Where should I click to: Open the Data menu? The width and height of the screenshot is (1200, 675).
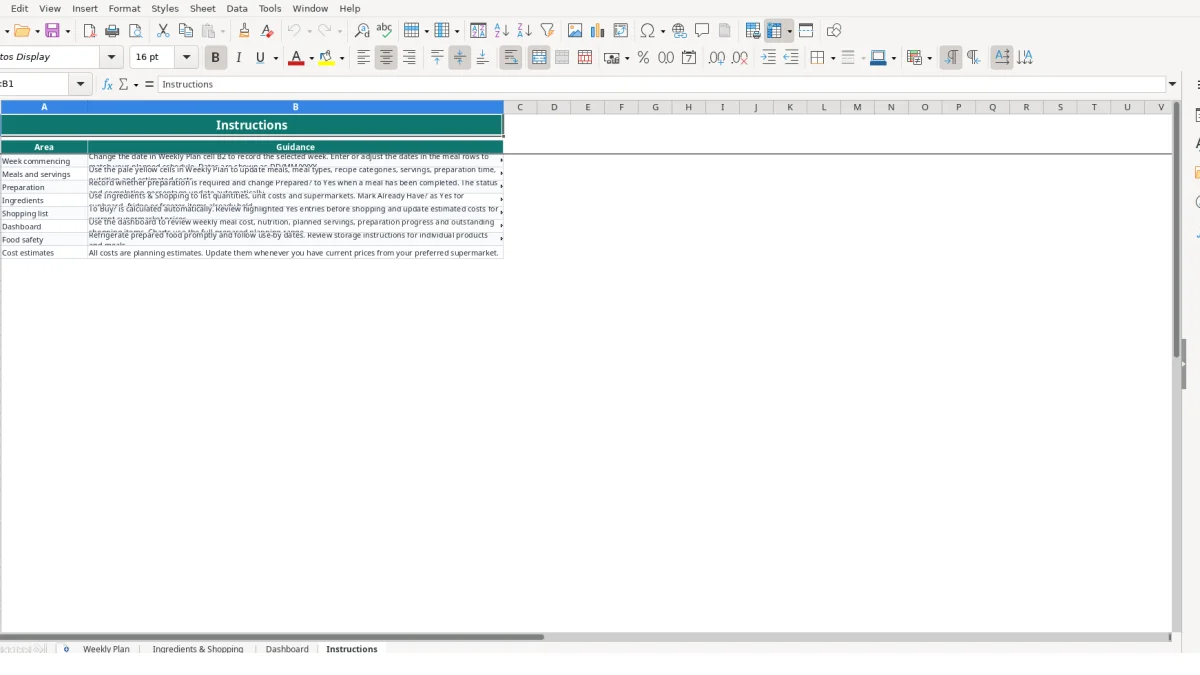(x=237, y=8)
